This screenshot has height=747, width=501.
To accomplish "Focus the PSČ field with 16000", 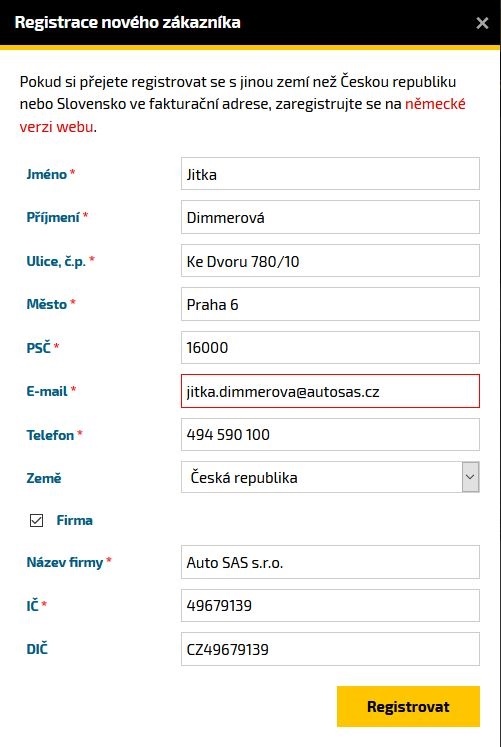I will coord(330,347).
